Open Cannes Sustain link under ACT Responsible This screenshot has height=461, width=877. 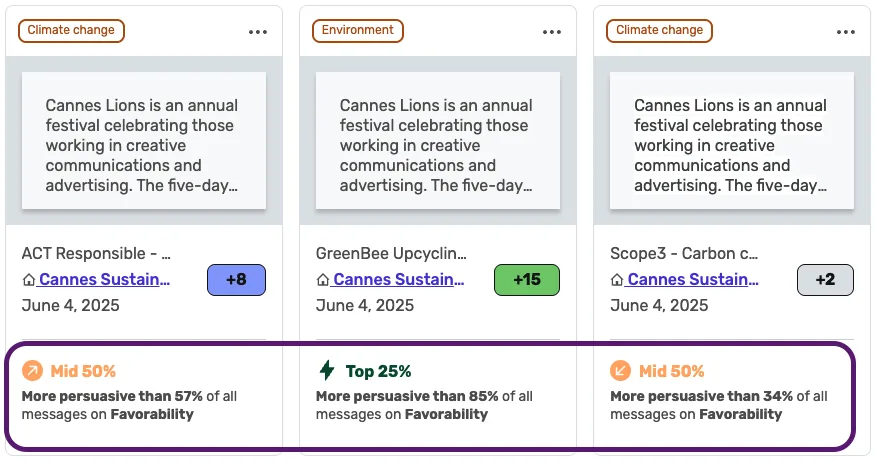(104, 279)
